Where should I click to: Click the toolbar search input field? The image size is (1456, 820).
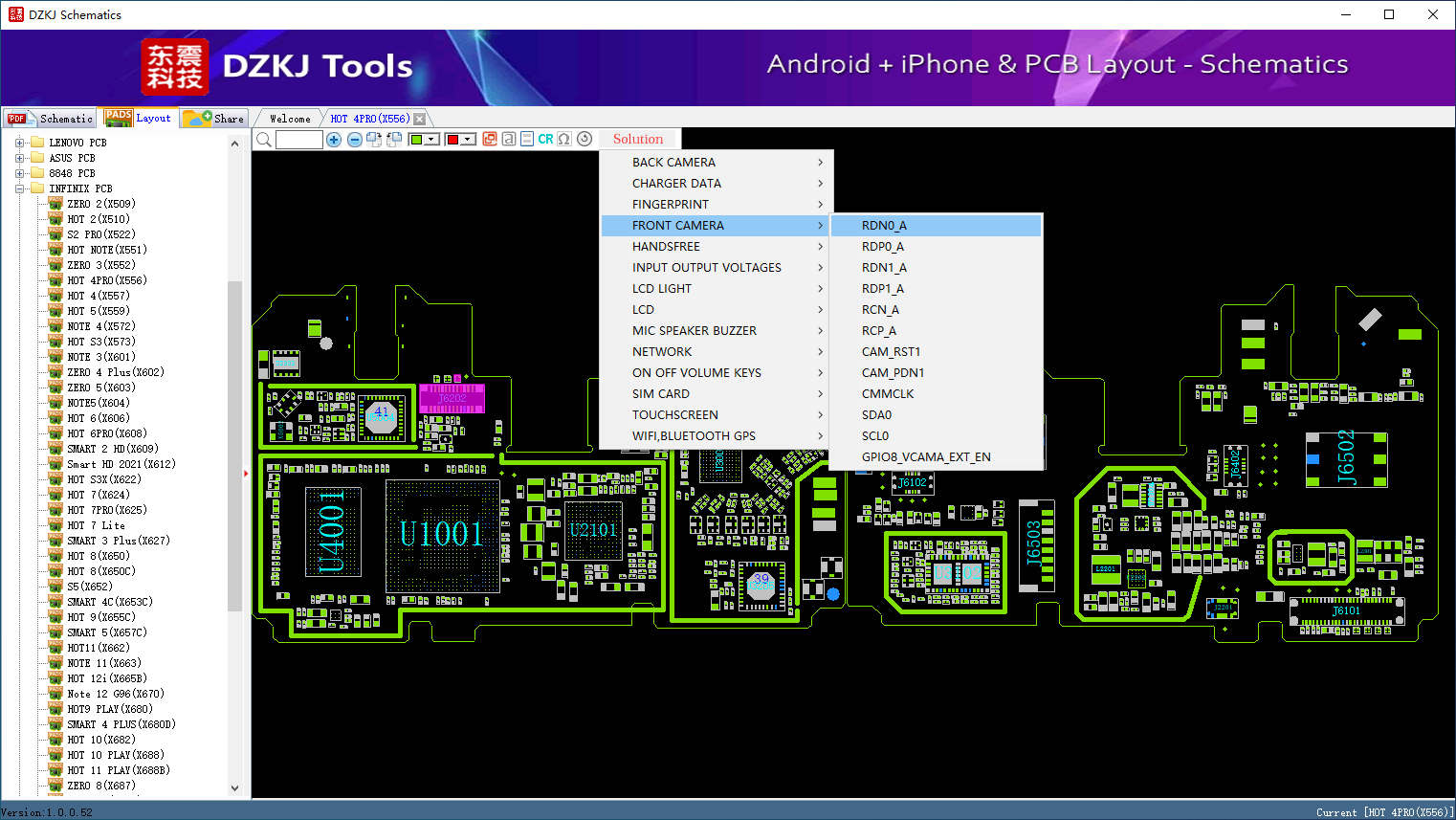click(299, 140)
